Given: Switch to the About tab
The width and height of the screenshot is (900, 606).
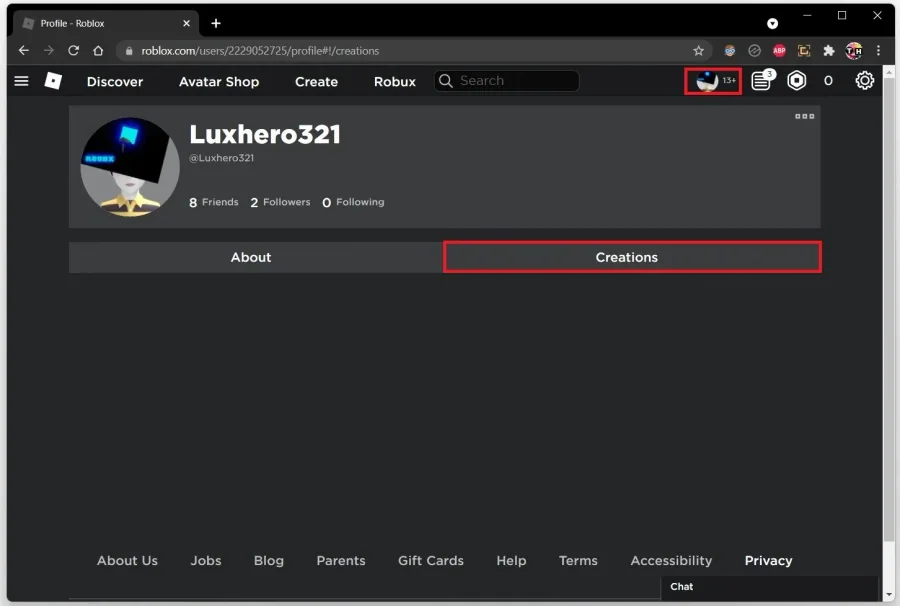Looking at the screenshot, I should coord(255,257).
